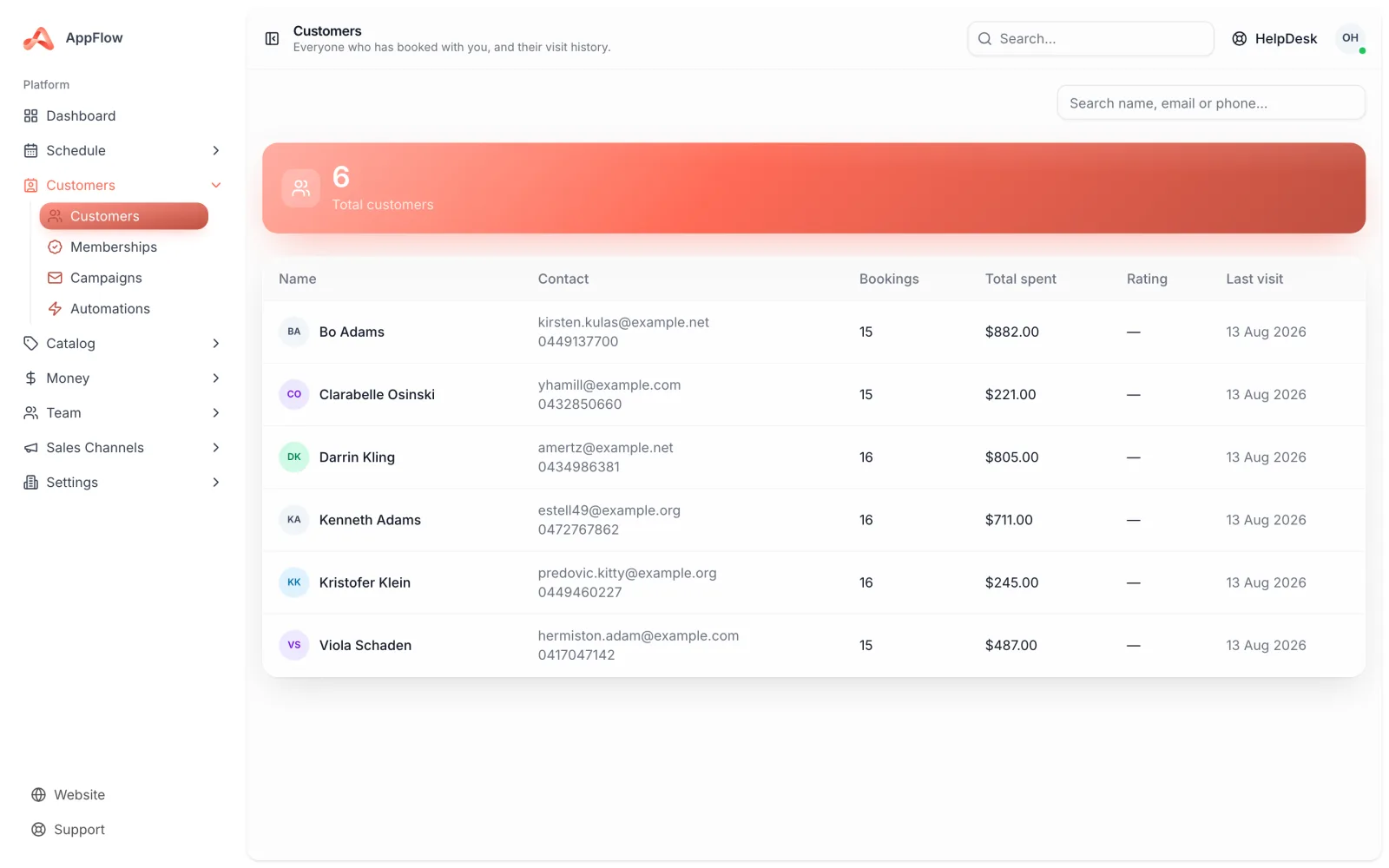The height and width of the screenshot is (868, 1389).
Task: Focus the name, email or phone search
Action: (1211, 102)
